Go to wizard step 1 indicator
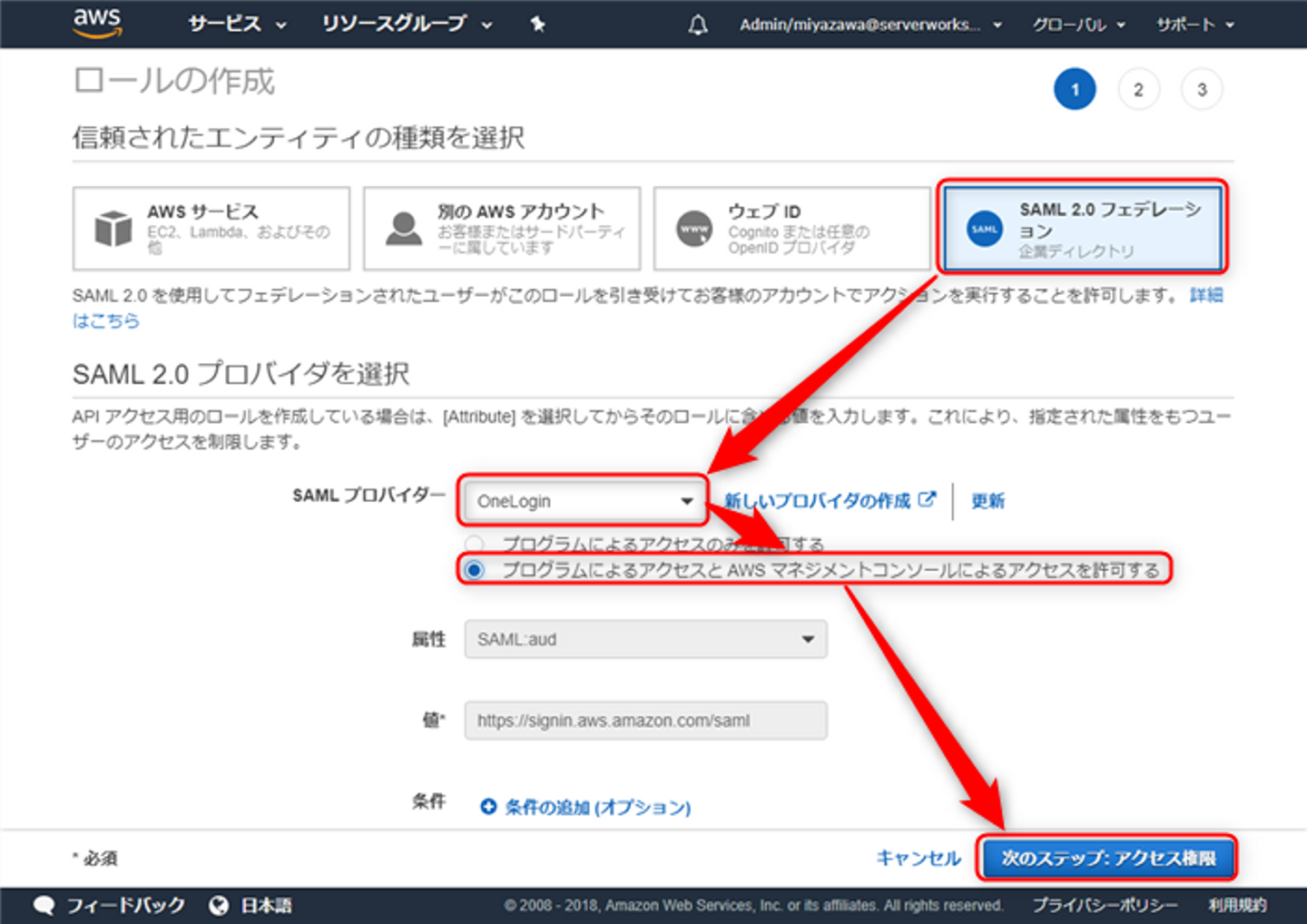The height and width of the screenshot is (924, 1307). point(1075,89)
